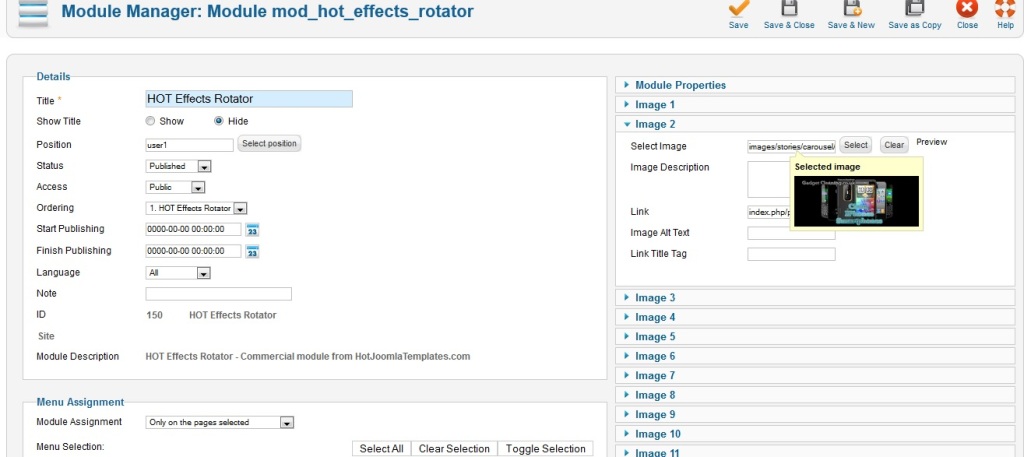Viewport: 1024px width, 457px height.
Task: Select the Hide radio button for title
Action: pos(219,121)
